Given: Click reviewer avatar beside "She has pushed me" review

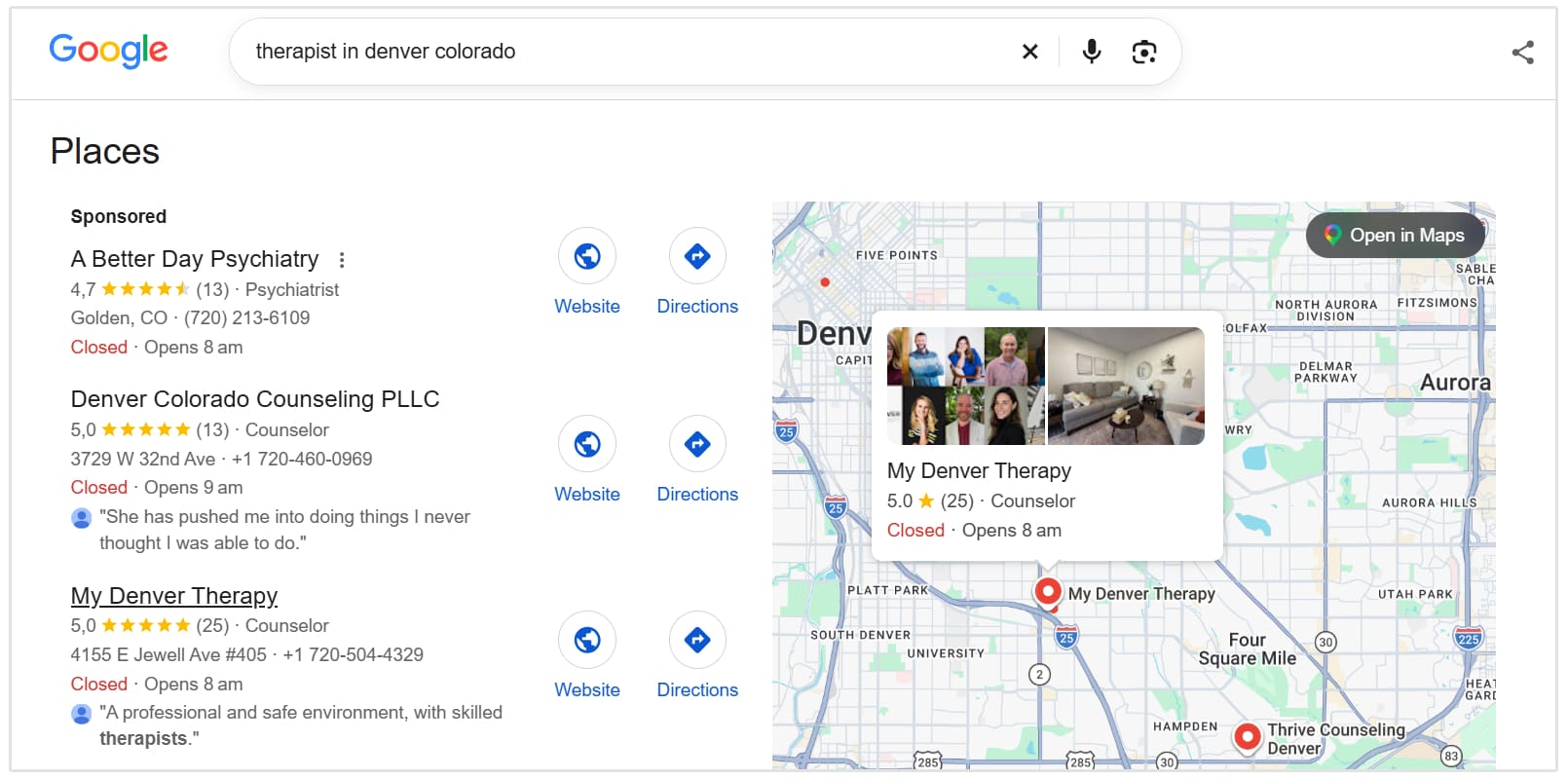Looking at the screenshot, I should pyautogui.click(x=82, y=518).
